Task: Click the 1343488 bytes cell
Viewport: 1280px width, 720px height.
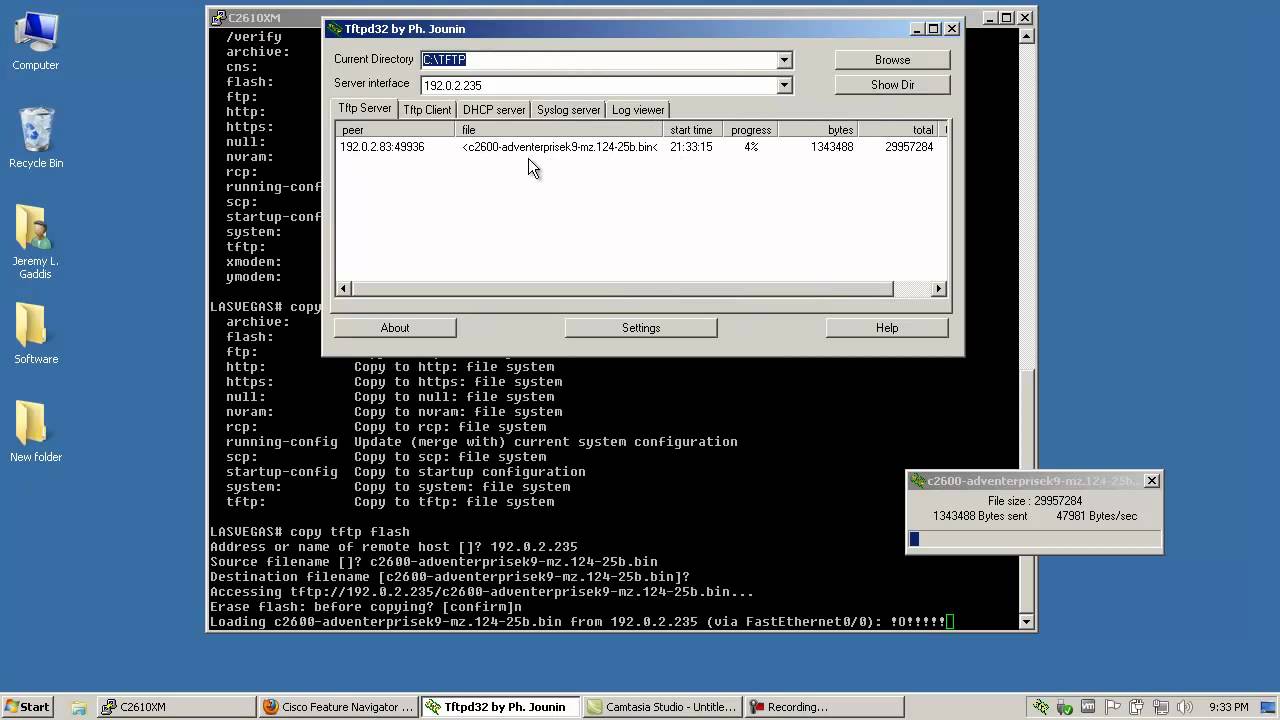Action: pos(832,147)
